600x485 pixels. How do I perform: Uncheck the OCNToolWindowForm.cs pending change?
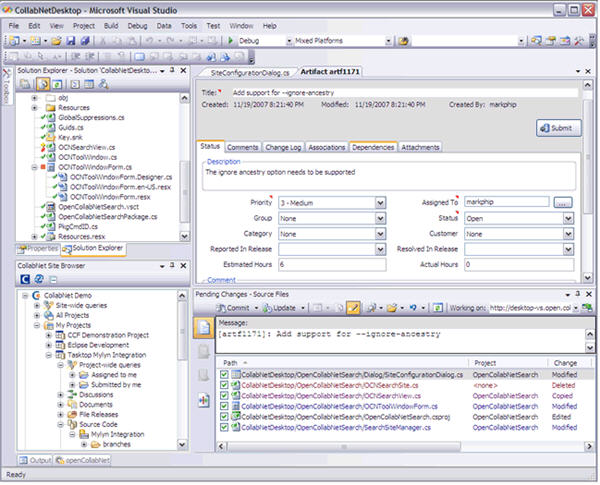pyautogui.click(x=225, y=406)
